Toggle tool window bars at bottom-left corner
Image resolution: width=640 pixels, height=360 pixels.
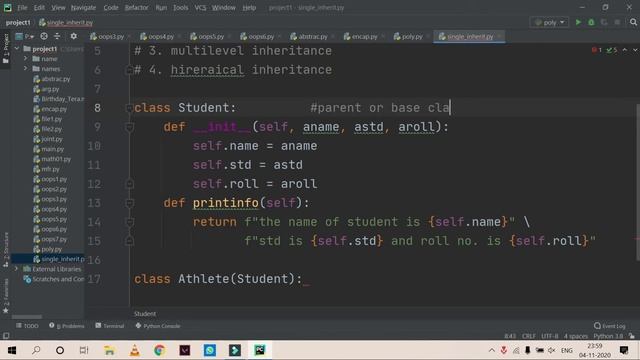6,336
